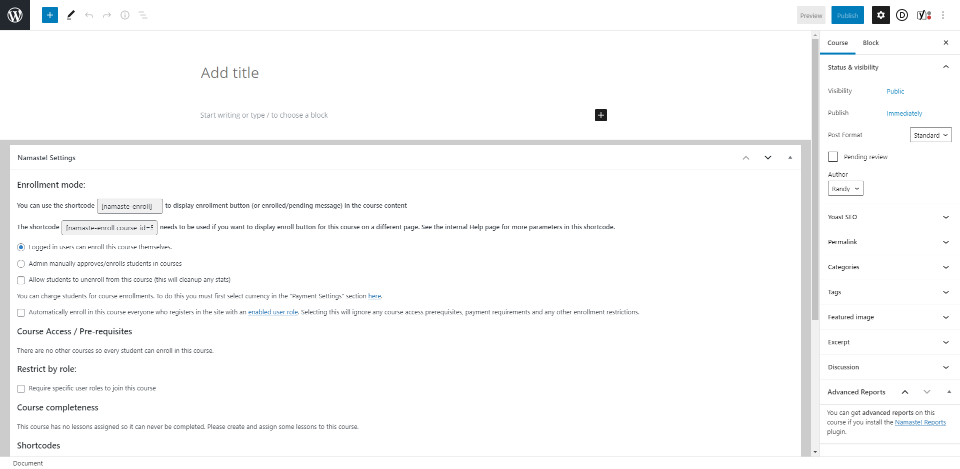
Task: Open the Divi circle icon
Action: coord(902,15)
